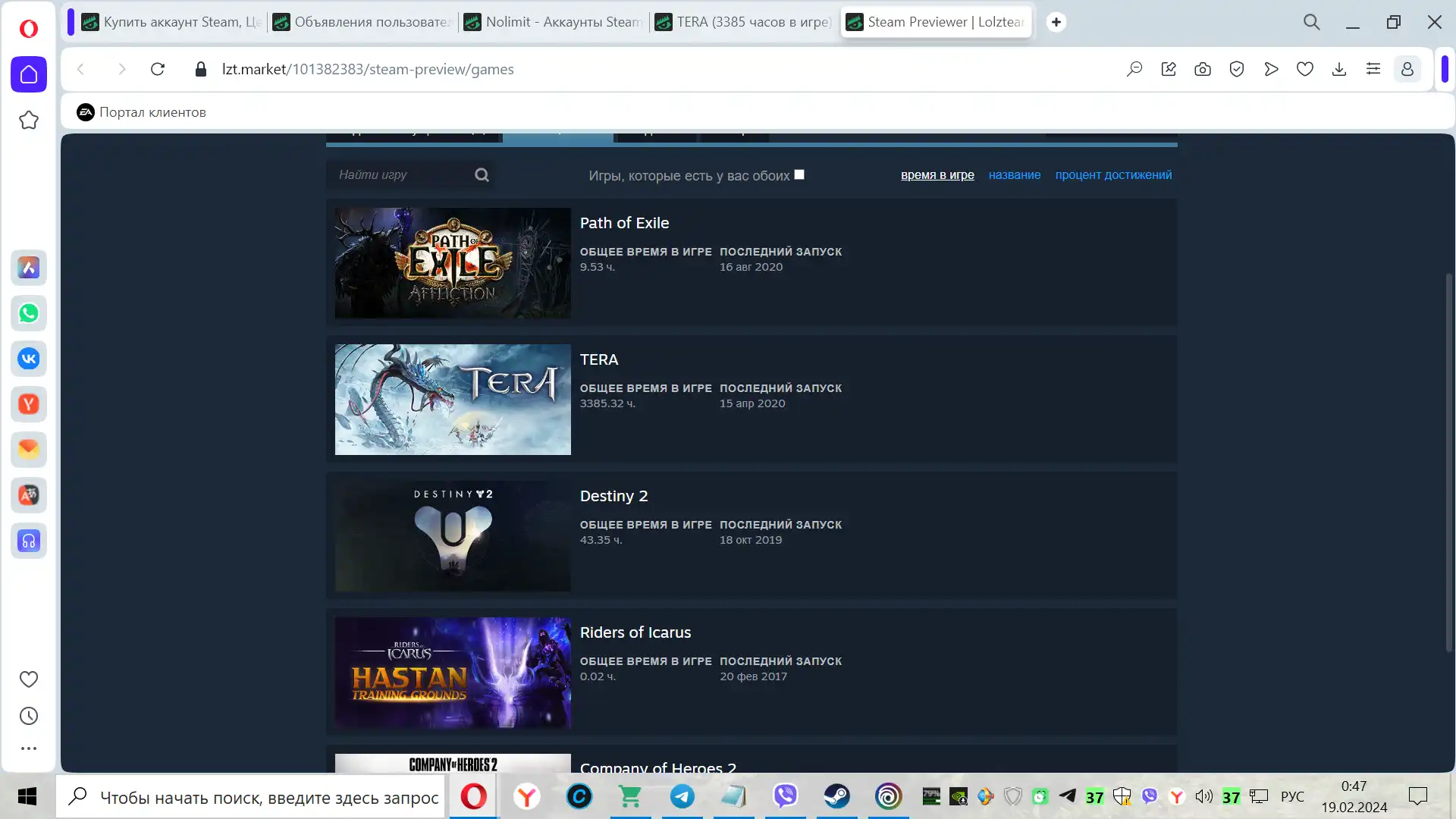Click the search icon in the game search box
Screen dimensions: 1456x819
click(x=482, y=175)
